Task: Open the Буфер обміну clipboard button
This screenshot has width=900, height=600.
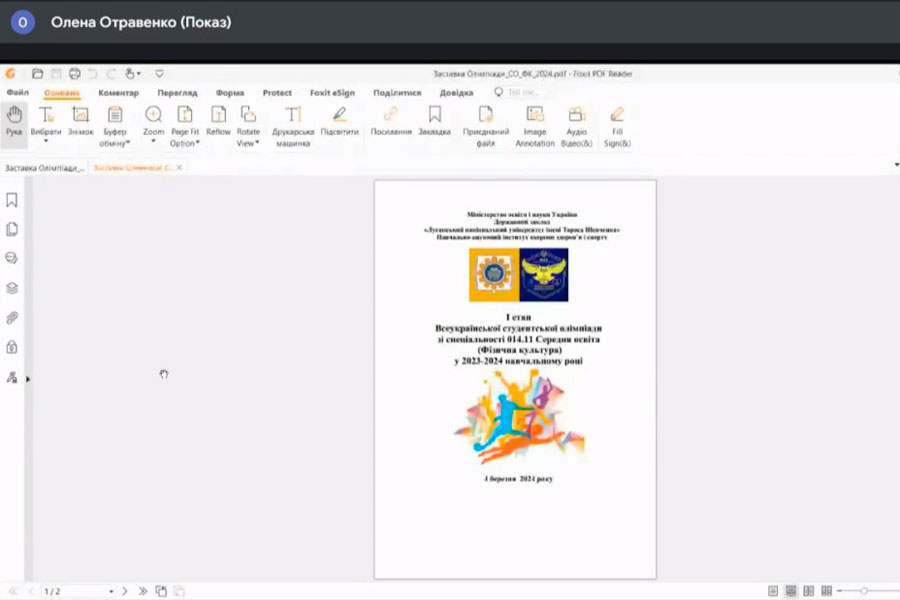Action: (115, 126)
